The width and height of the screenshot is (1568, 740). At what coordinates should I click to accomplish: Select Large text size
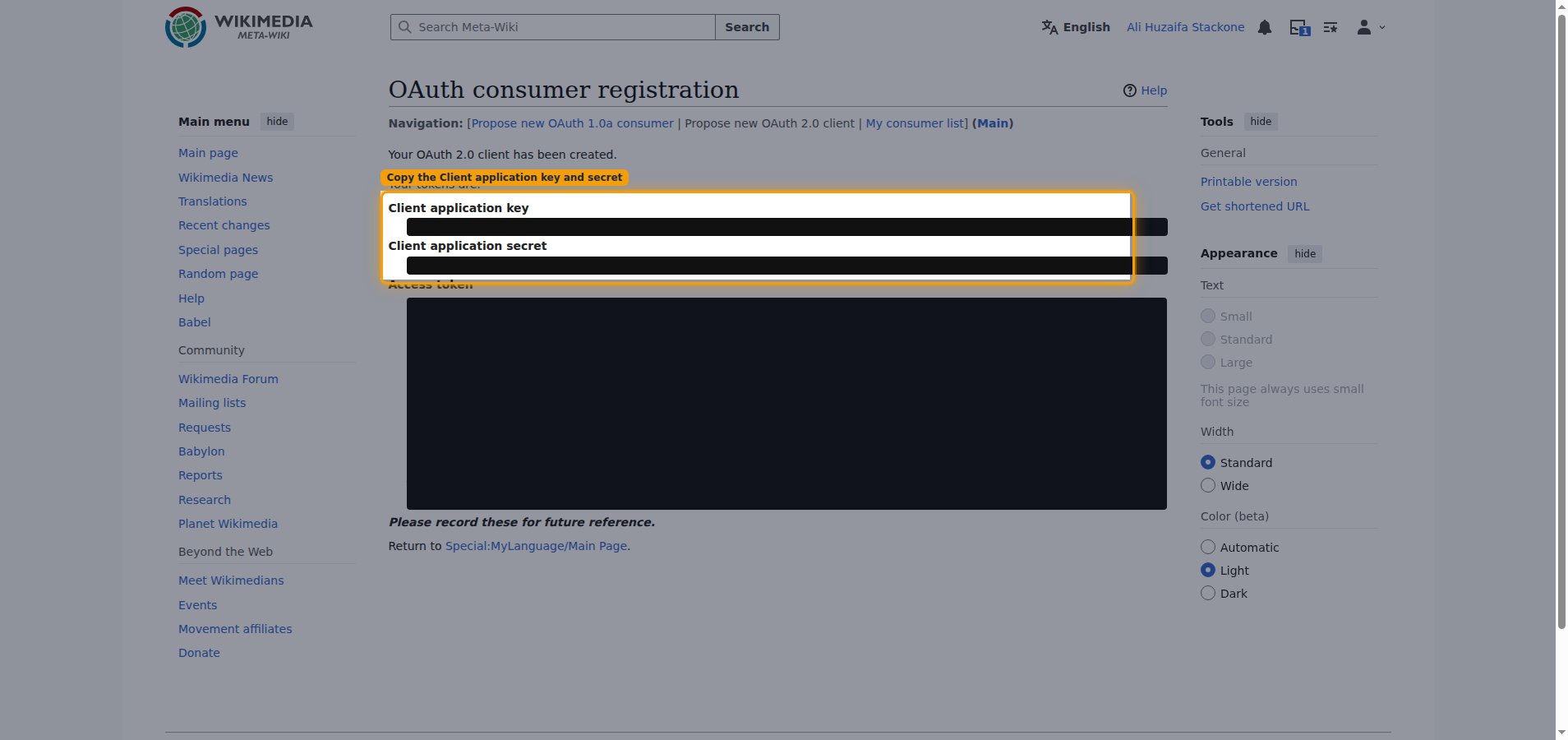pyautogui.click(x=1208, y=362)
